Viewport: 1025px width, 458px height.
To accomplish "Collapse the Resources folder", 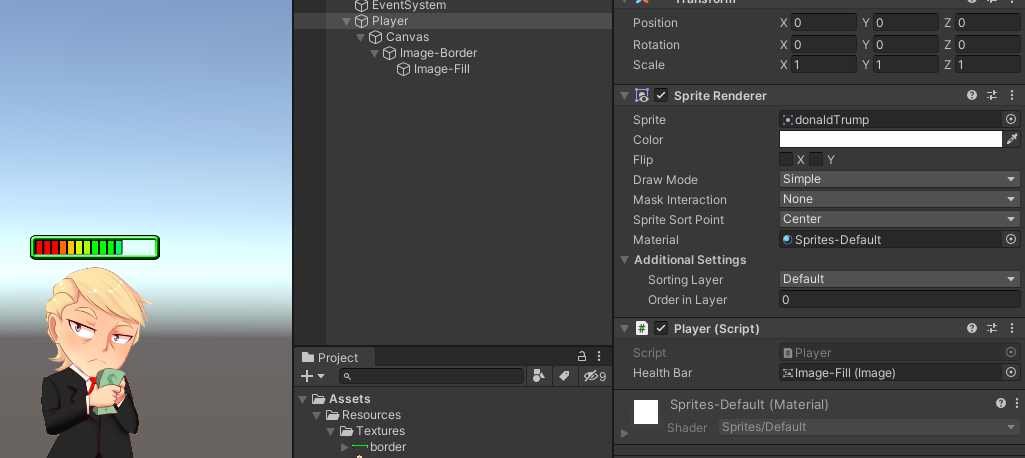I will (x=316, y=415).
